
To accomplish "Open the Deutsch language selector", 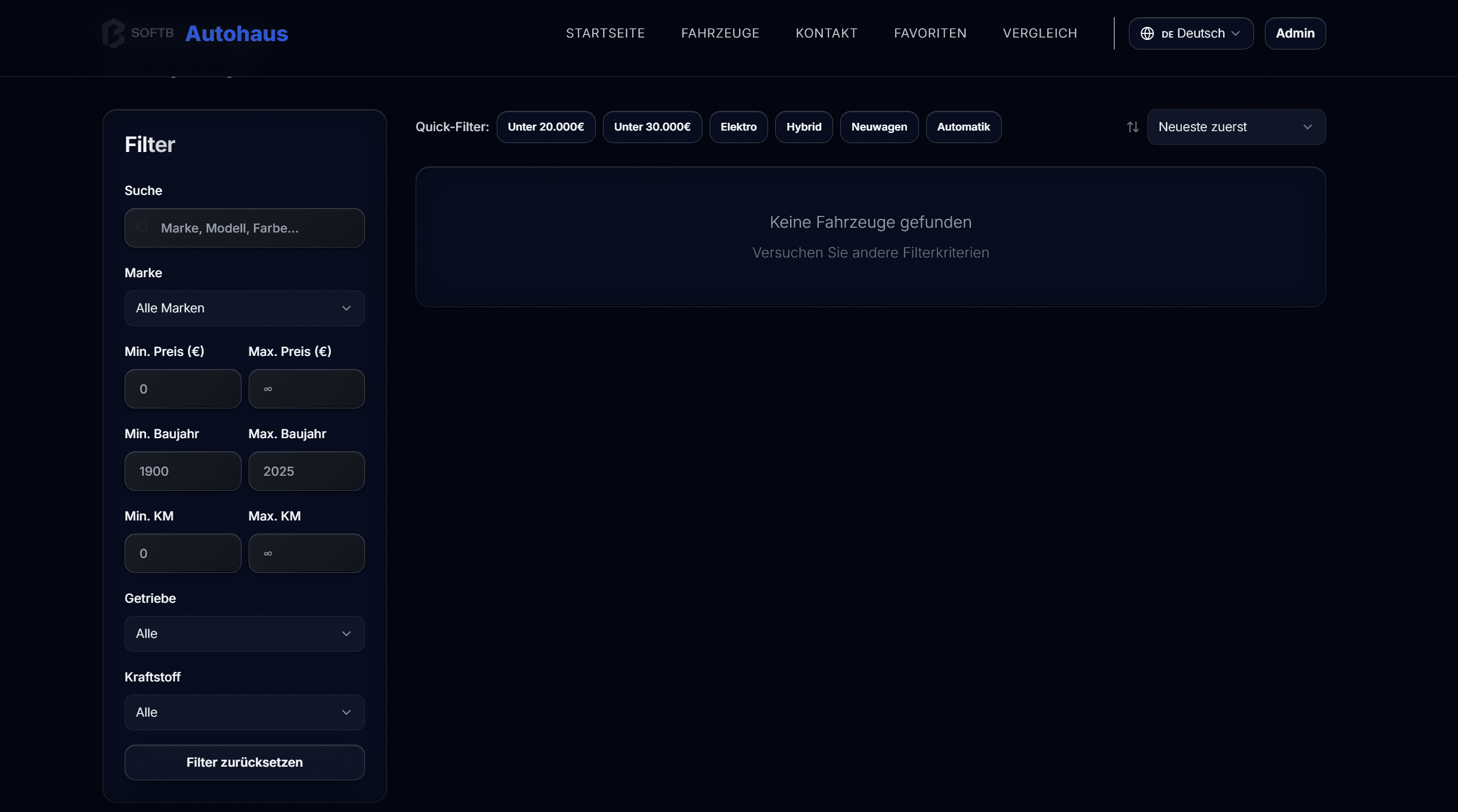I will click(x=1190, y=33).
